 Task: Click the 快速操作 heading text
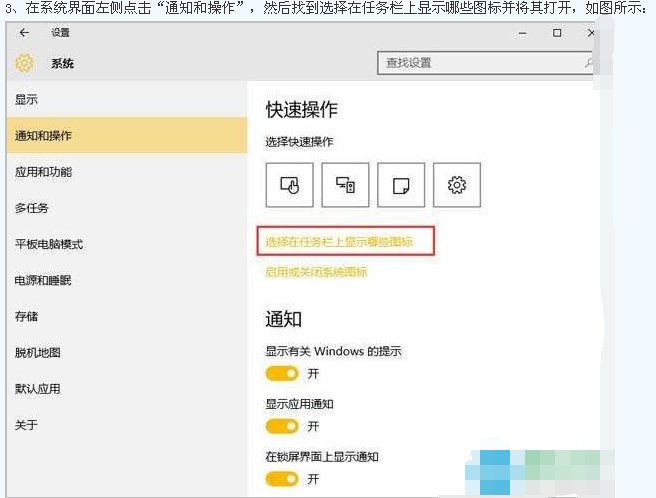[302, 110]
